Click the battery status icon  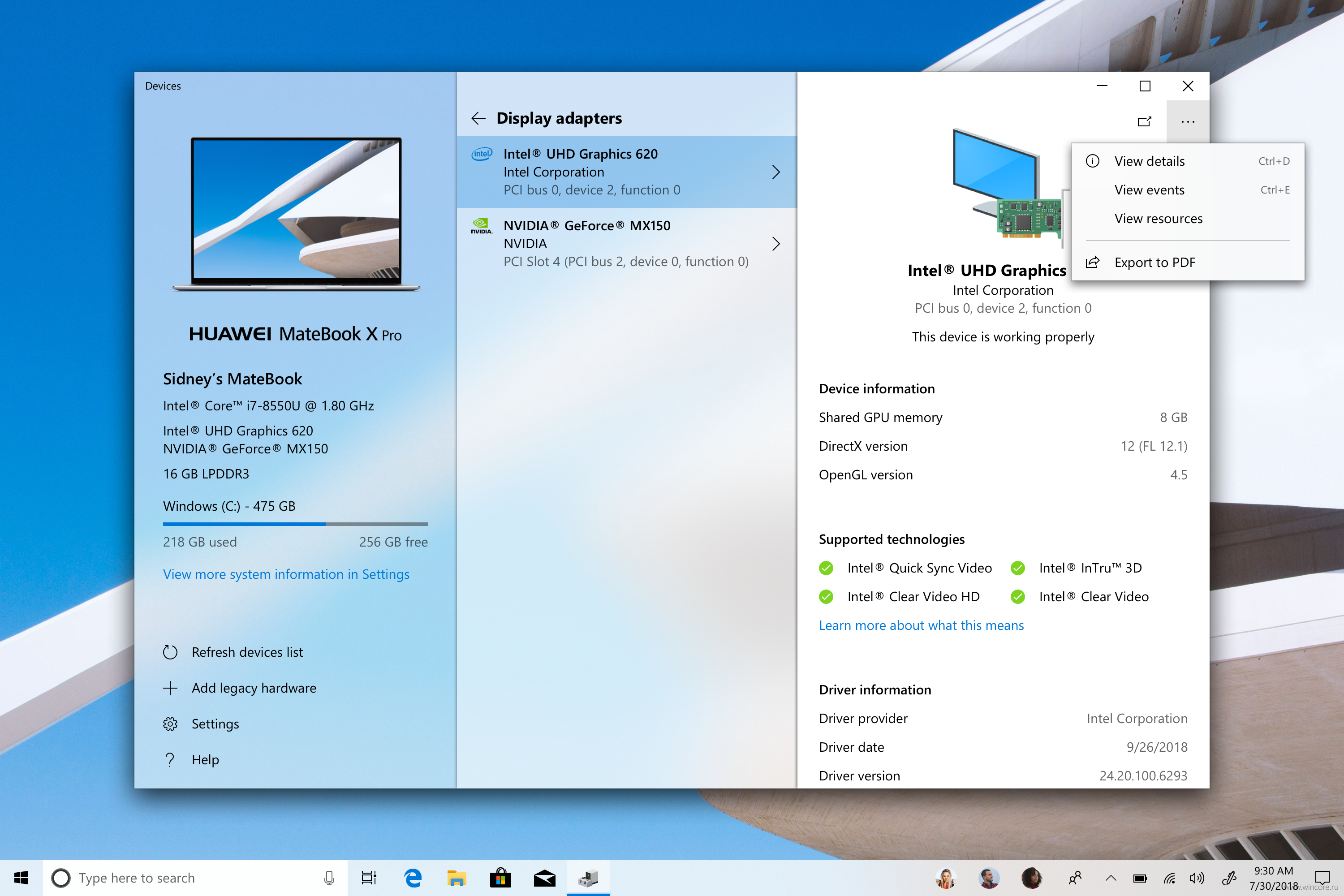[x=1140, y=878]
